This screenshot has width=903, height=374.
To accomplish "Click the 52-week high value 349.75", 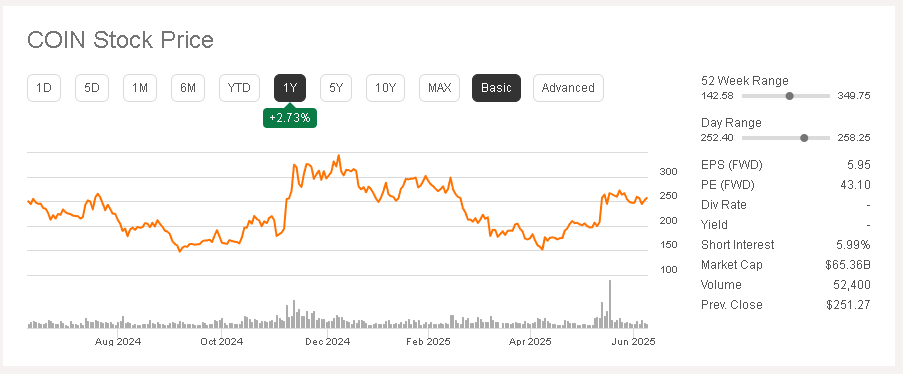I will (853, 96).
